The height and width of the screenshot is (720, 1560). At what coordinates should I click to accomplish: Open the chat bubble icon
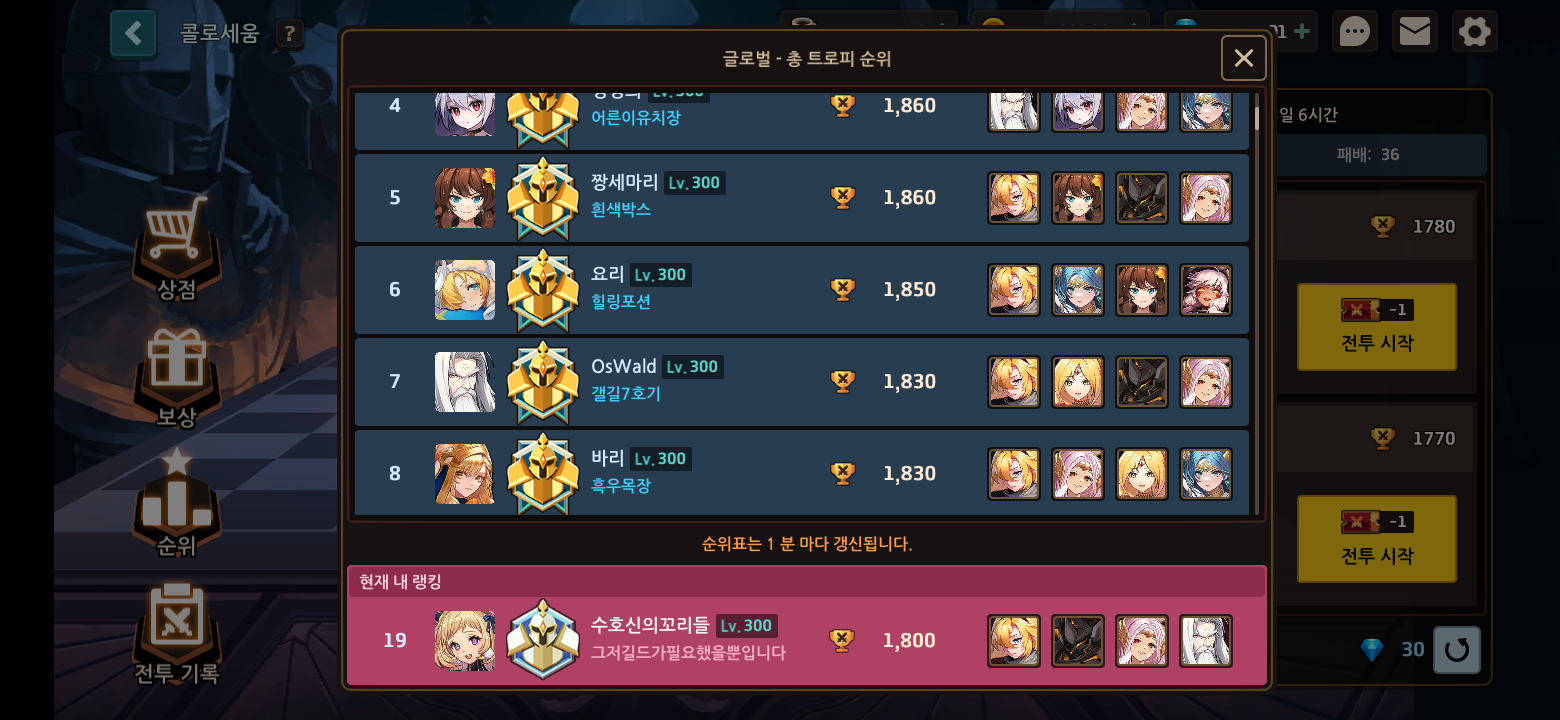click(1354, 32)
